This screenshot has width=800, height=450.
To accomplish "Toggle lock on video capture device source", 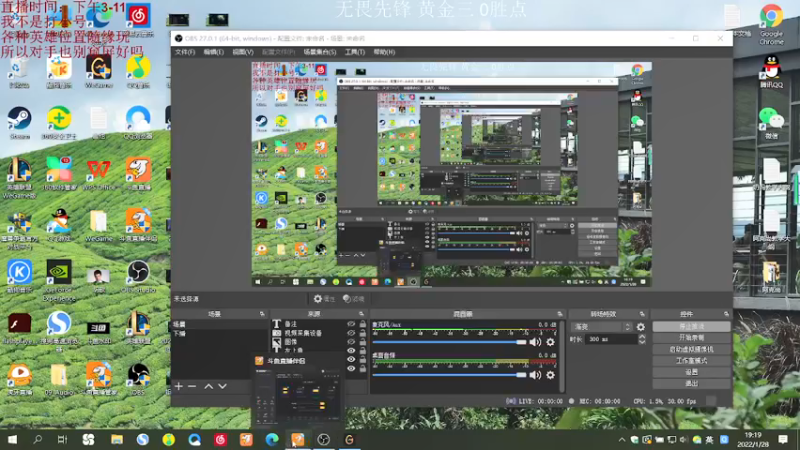I will point(362,333).
